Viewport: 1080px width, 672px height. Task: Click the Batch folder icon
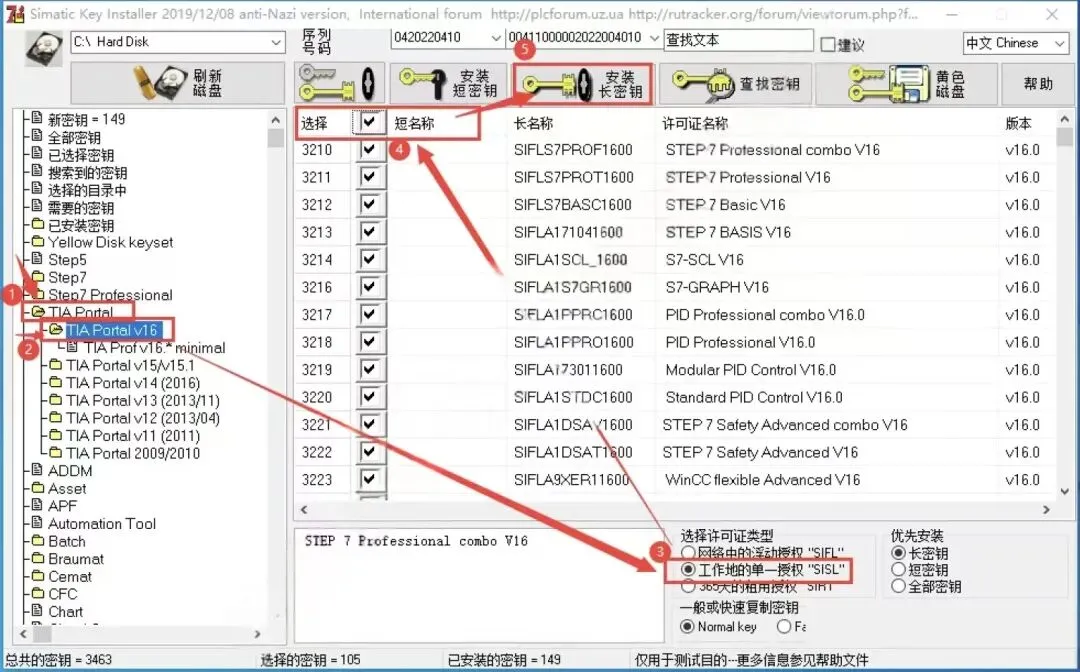point(38,541)
